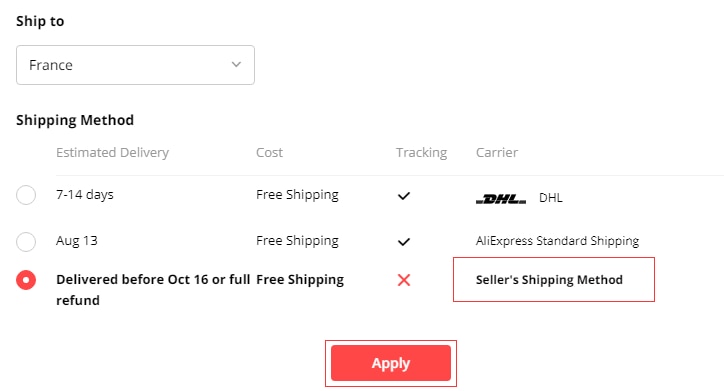This screenshot has width=724, height=391.
Task: Select the 7-14 days DHL radio button
Action: click(26, 195)
